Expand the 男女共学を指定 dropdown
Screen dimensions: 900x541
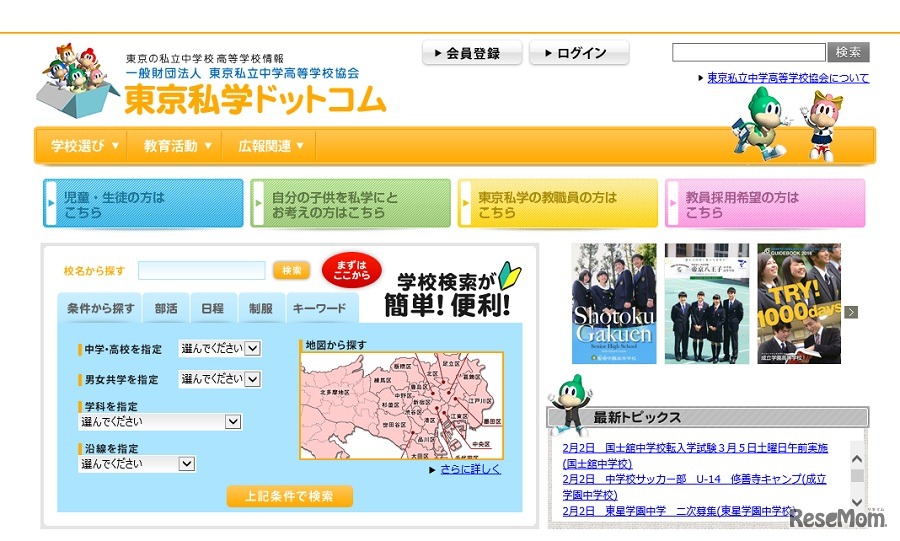tap(220, 379)
